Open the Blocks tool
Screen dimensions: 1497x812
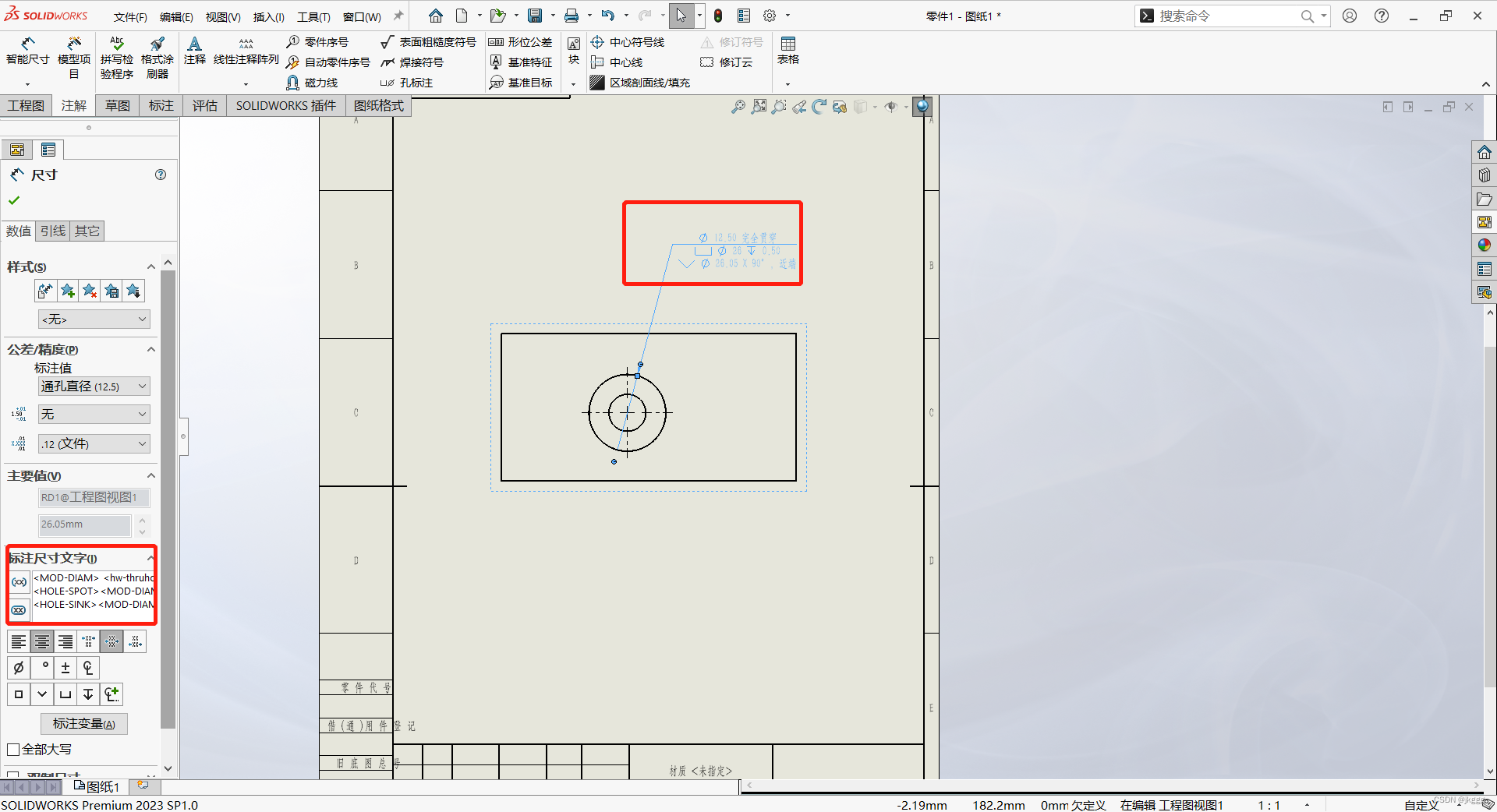(574, 51)
